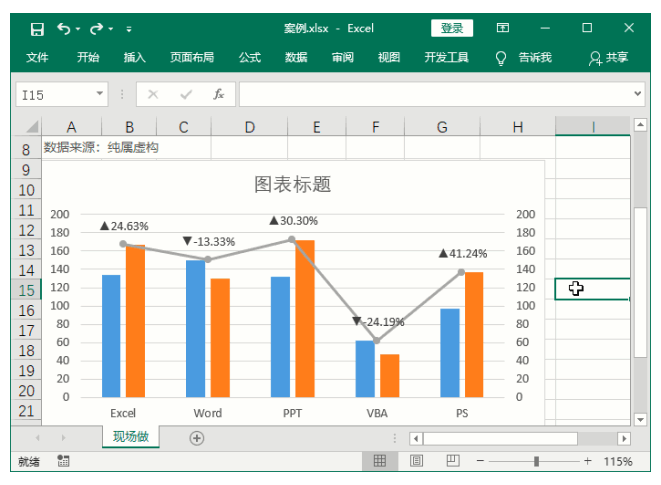661x485 pixels.
Task: Click vertical scrollbar up arrow
Action: (640, 124)
